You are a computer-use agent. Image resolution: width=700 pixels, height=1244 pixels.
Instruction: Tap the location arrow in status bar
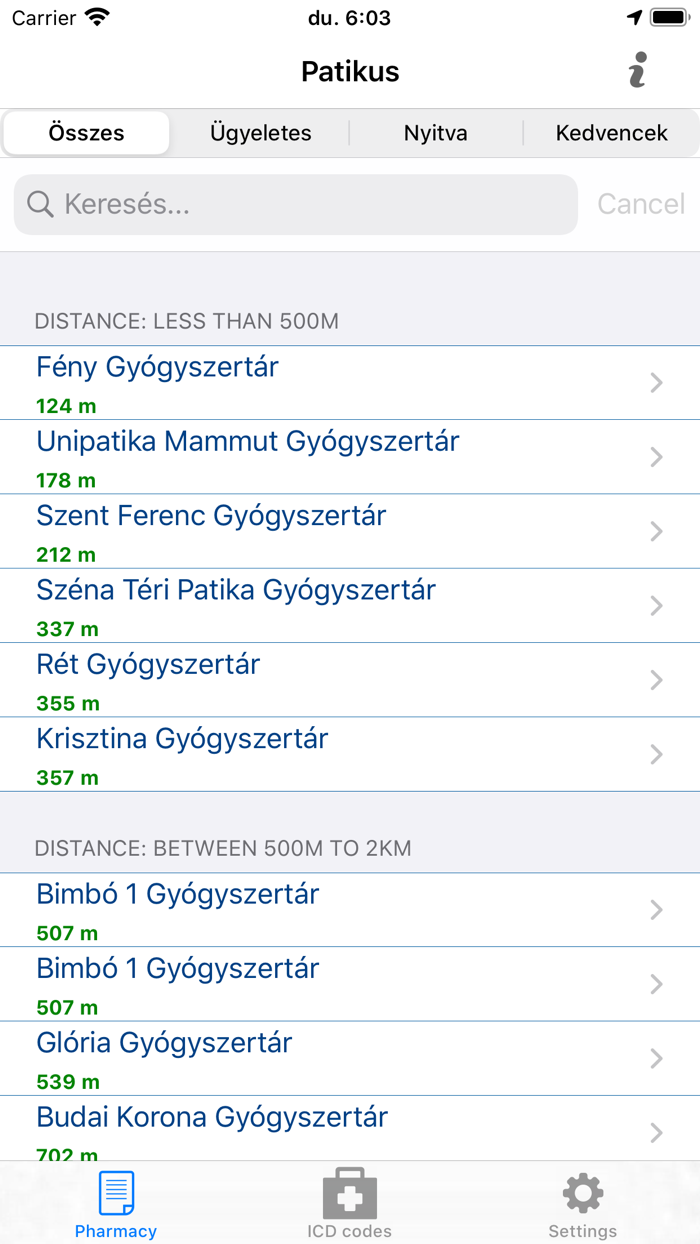(x=634, y=18)
